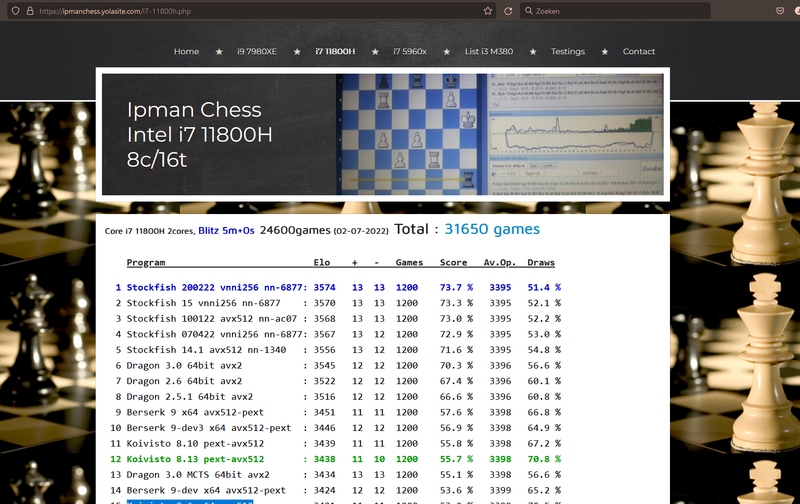Bookmark this page with the star icon
The height and width of the screenshot is (504, 800).
488,11
